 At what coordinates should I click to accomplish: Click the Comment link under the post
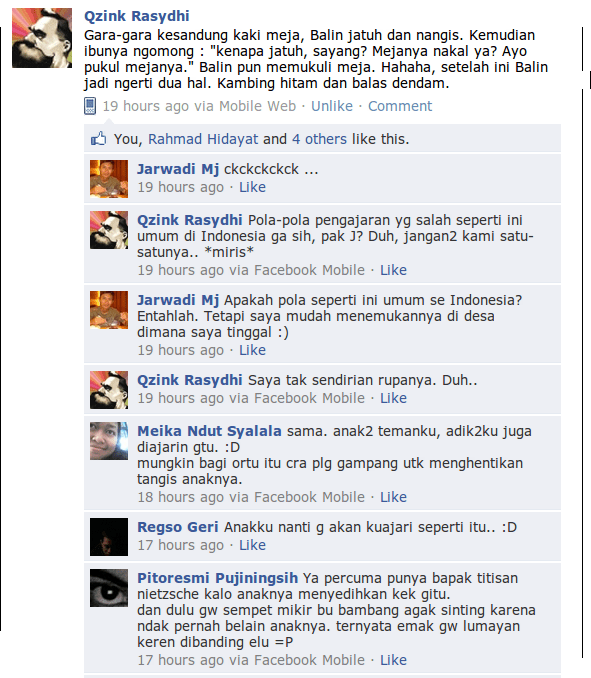tap(400, 106)
